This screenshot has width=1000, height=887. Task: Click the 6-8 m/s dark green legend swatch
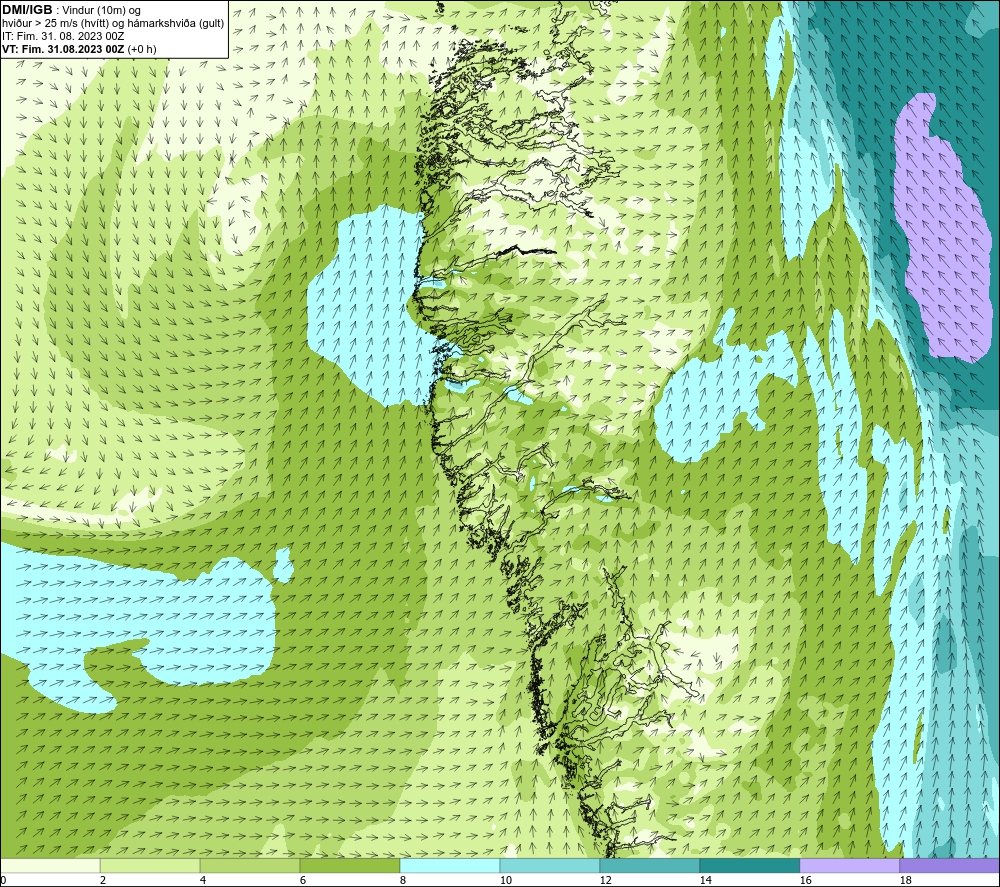[349, 866]
